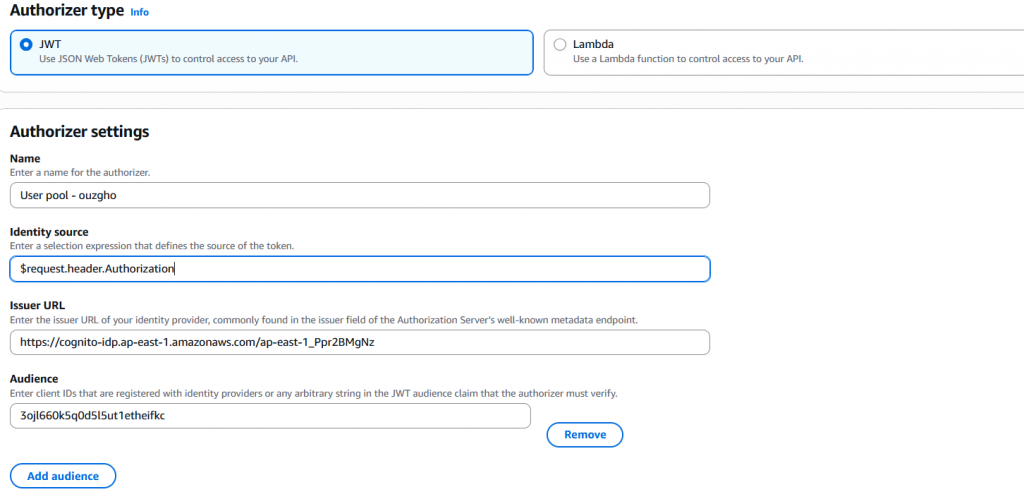Screen dimensions: 1024x492
Task: Click the Name input field
Action: point(359,195)
